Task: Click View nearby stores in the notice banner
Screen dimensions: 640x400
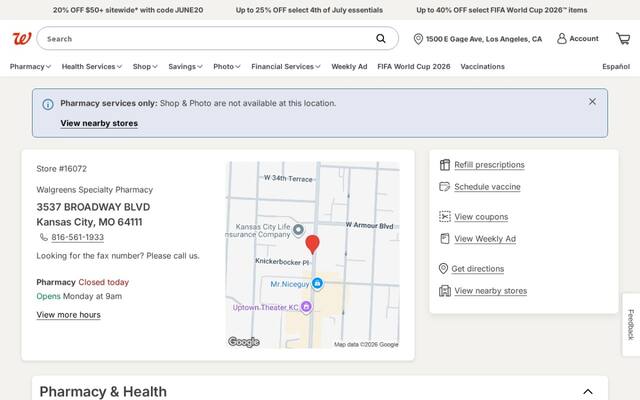Action: pos(99,123)
